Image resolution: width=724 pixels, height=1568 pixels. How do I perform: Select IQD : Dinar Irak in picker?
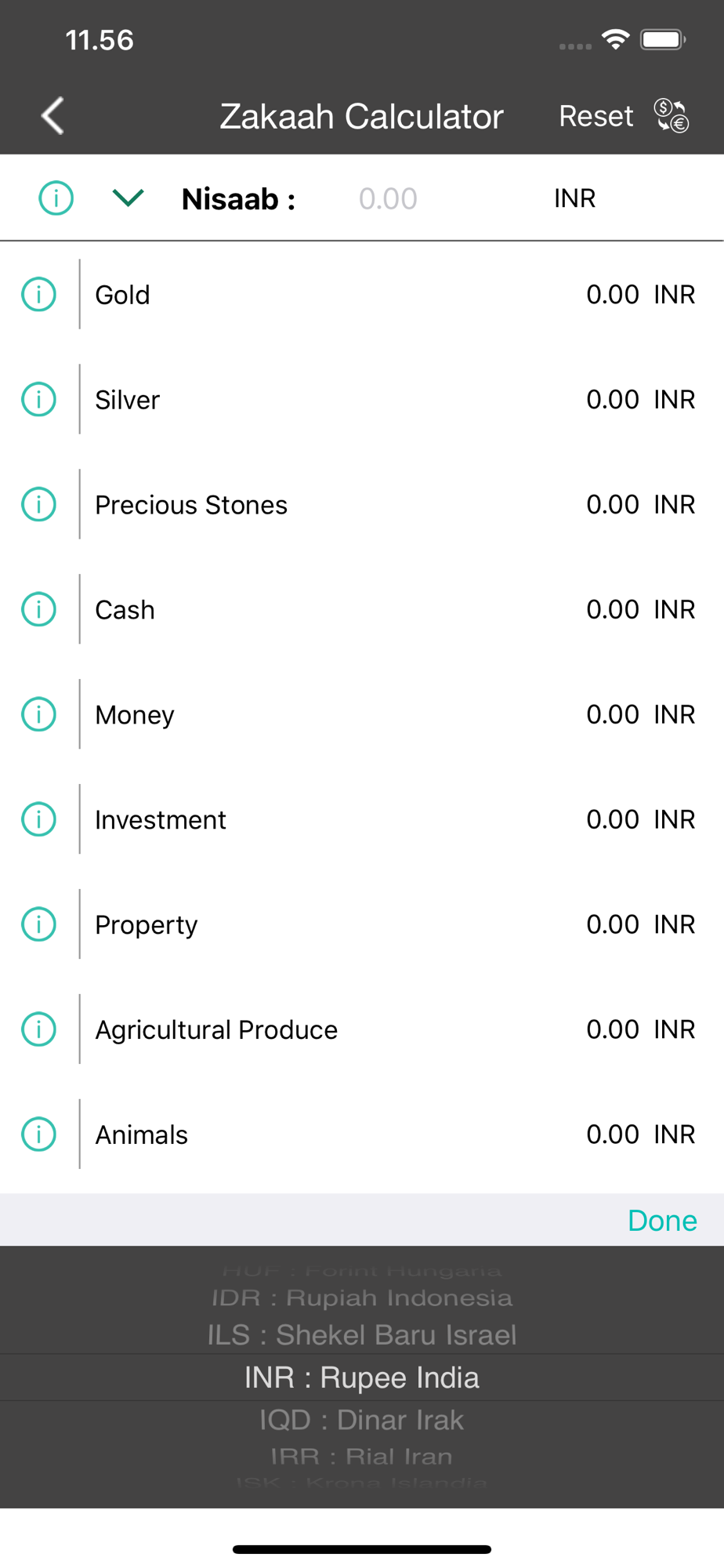(362, 1421)
